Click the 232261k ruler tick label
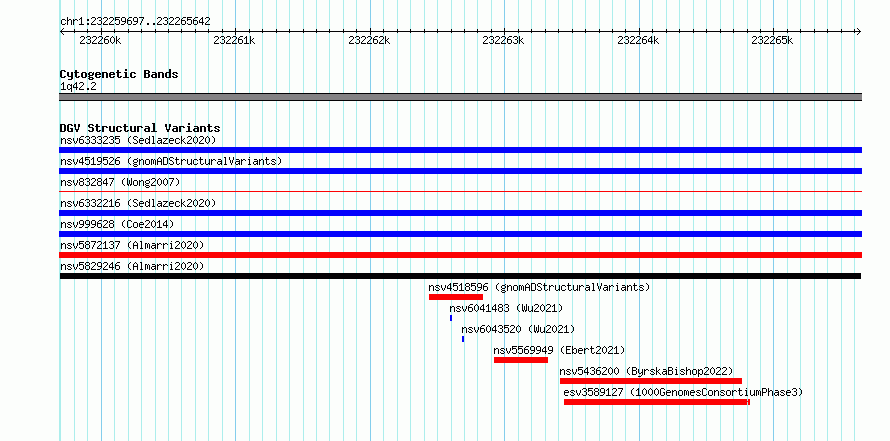The image size is (890, 441). (234, 40)
